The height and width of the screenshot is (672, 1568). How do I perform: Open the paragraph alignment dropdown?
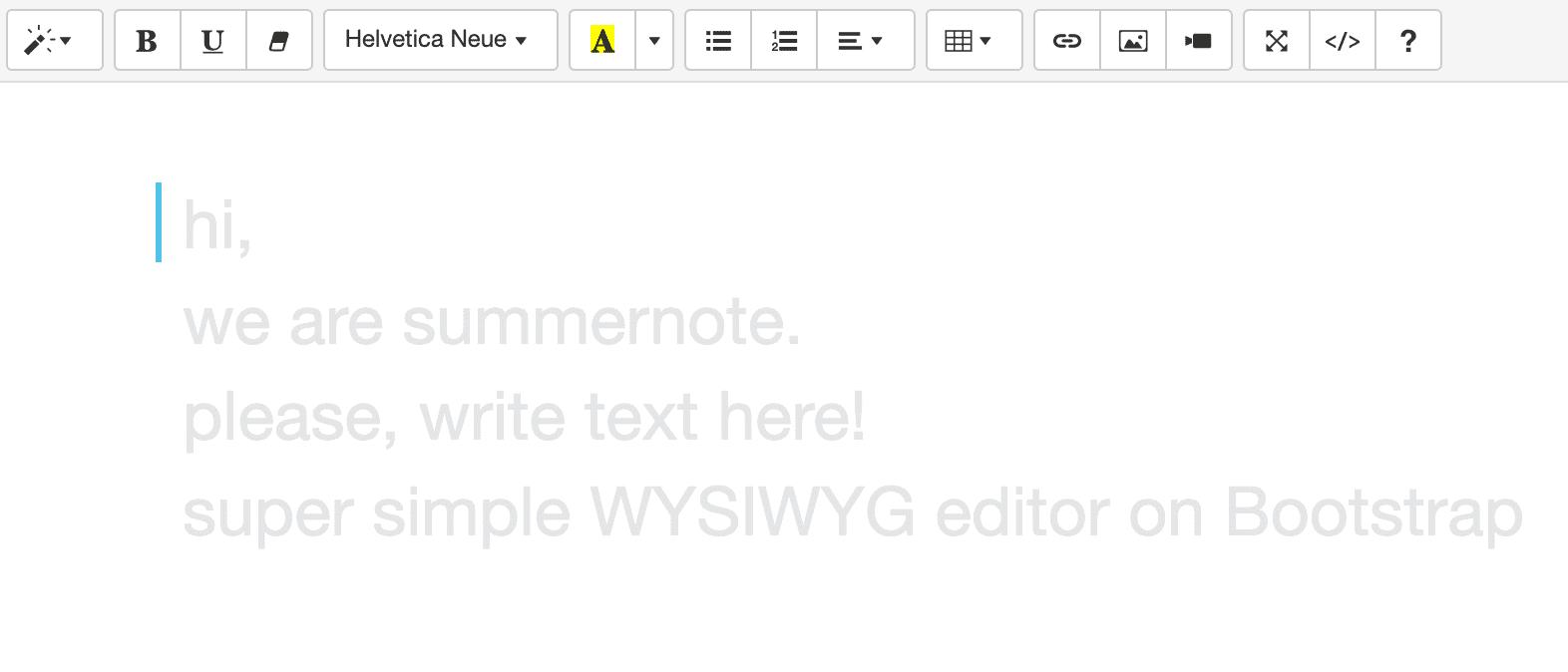pyautogui.click(x=866, y=40)
